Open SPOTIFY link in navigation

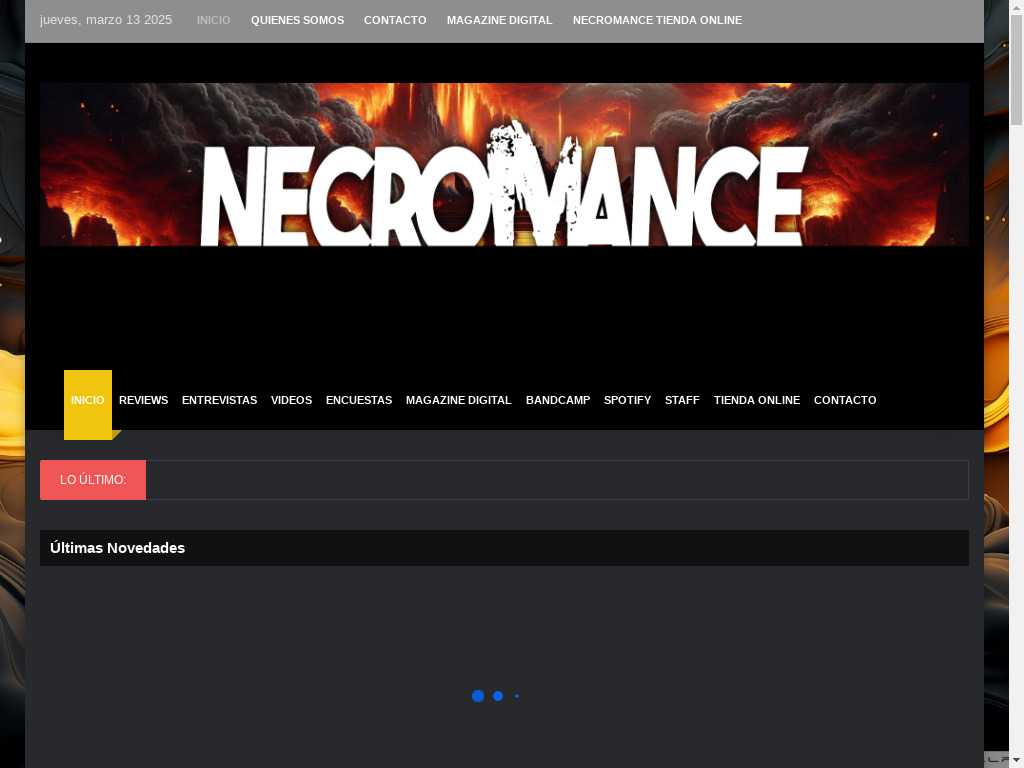[627, 400]
